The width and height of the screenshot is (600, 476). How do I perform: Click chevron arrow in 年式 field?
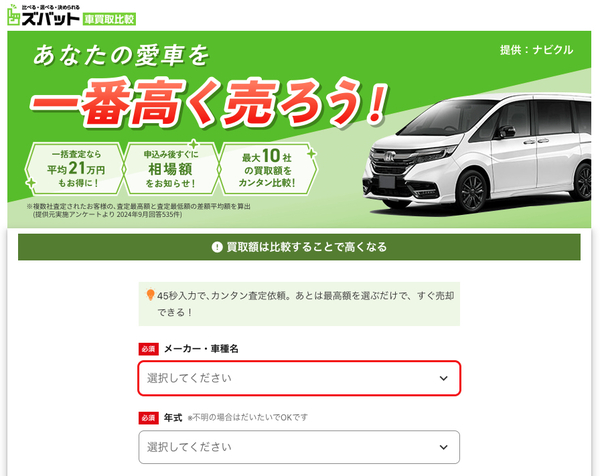(443, 447)
